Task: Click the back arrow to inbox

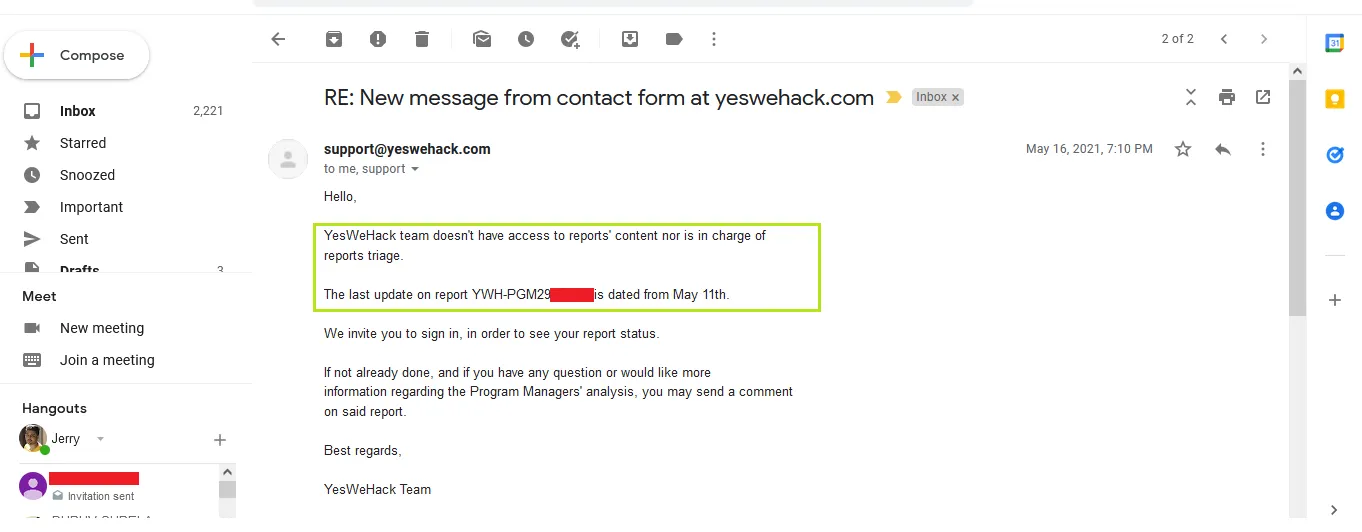Action: 278,39
